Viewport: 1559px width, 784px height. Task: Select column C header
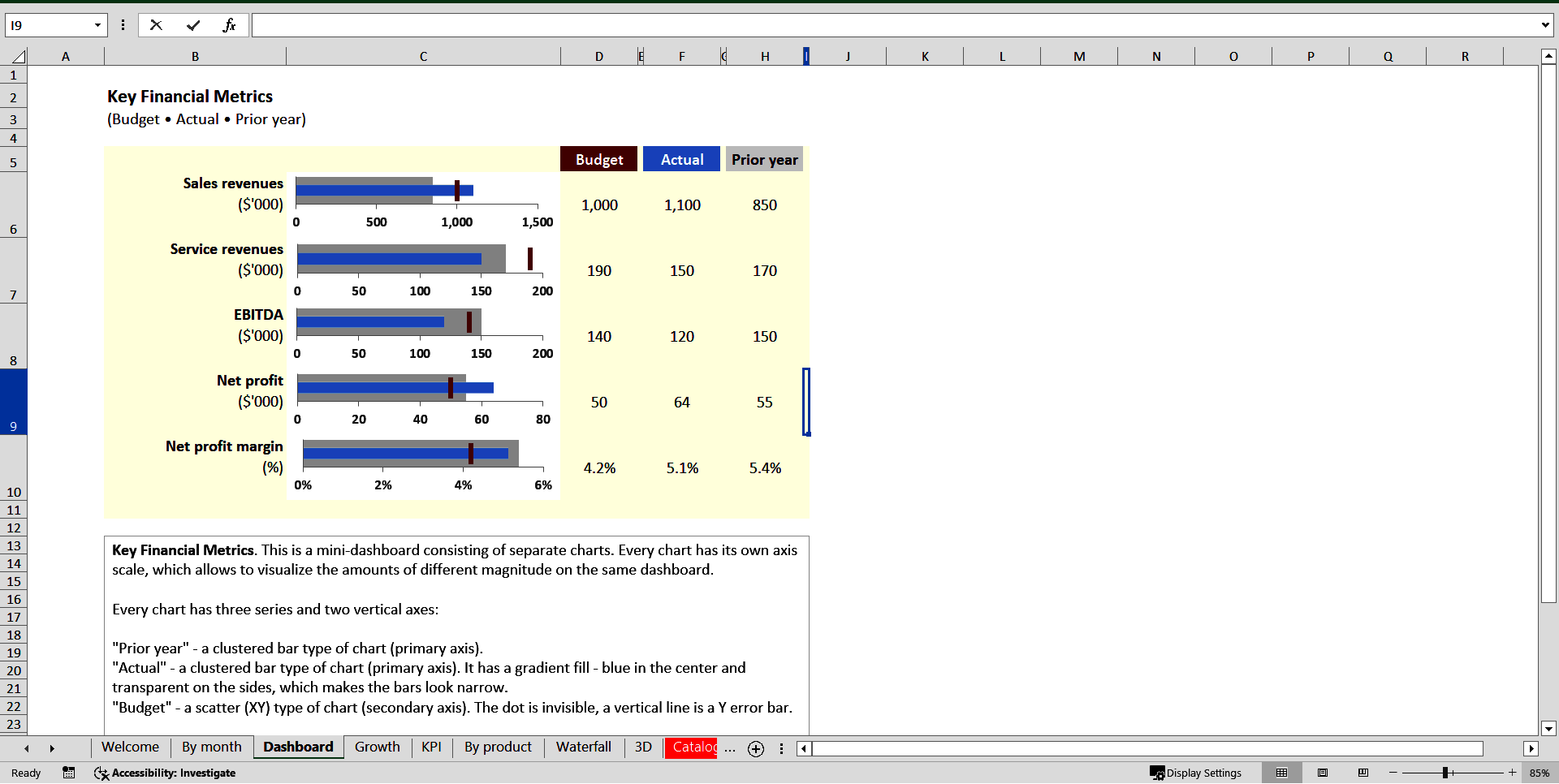[423, 57]
